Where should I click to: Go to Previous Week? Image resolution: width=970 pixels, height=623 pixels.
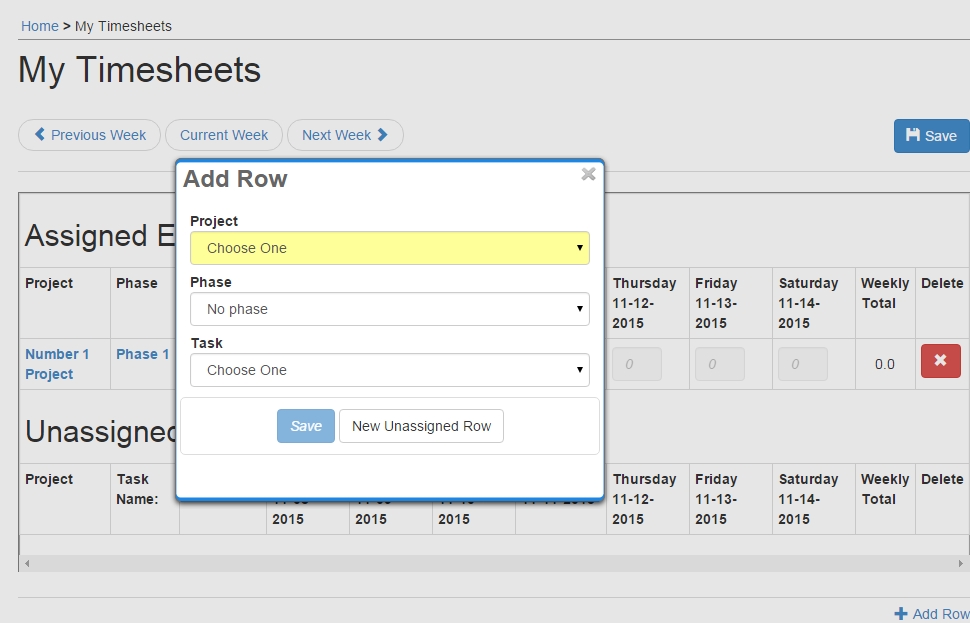90,135
